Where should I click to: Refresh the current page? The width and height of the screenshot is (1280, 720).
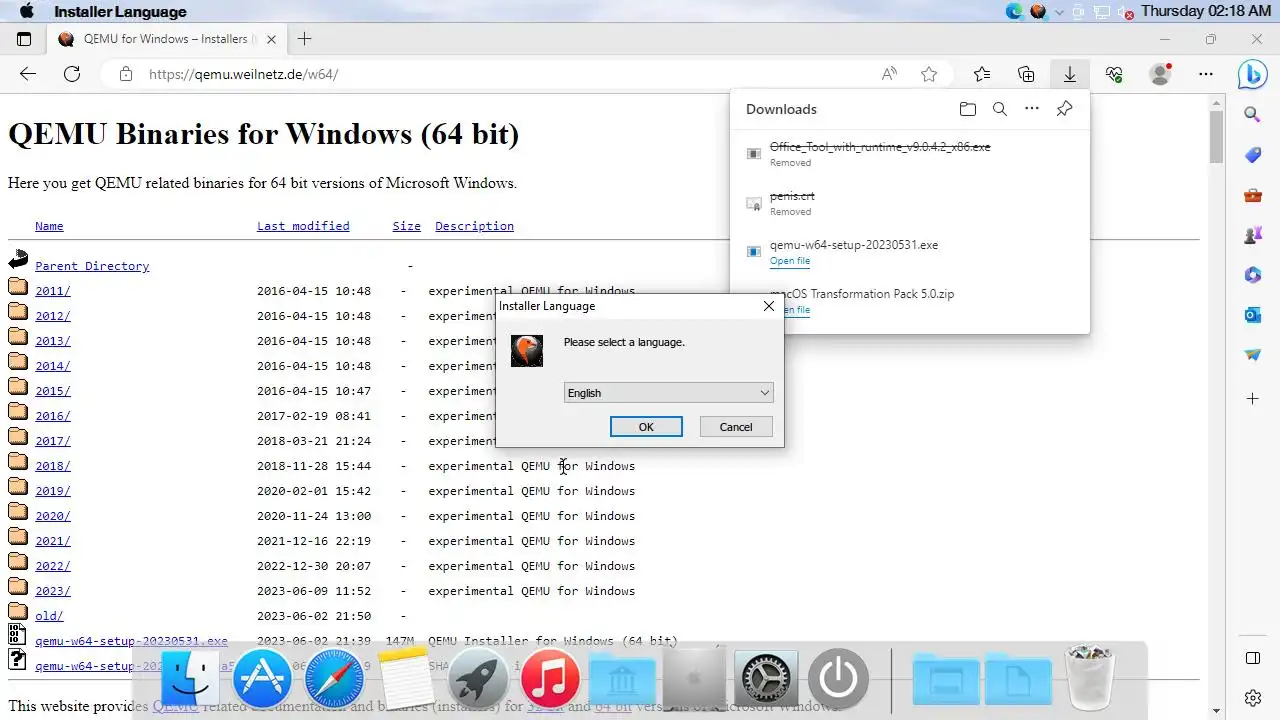72,74
